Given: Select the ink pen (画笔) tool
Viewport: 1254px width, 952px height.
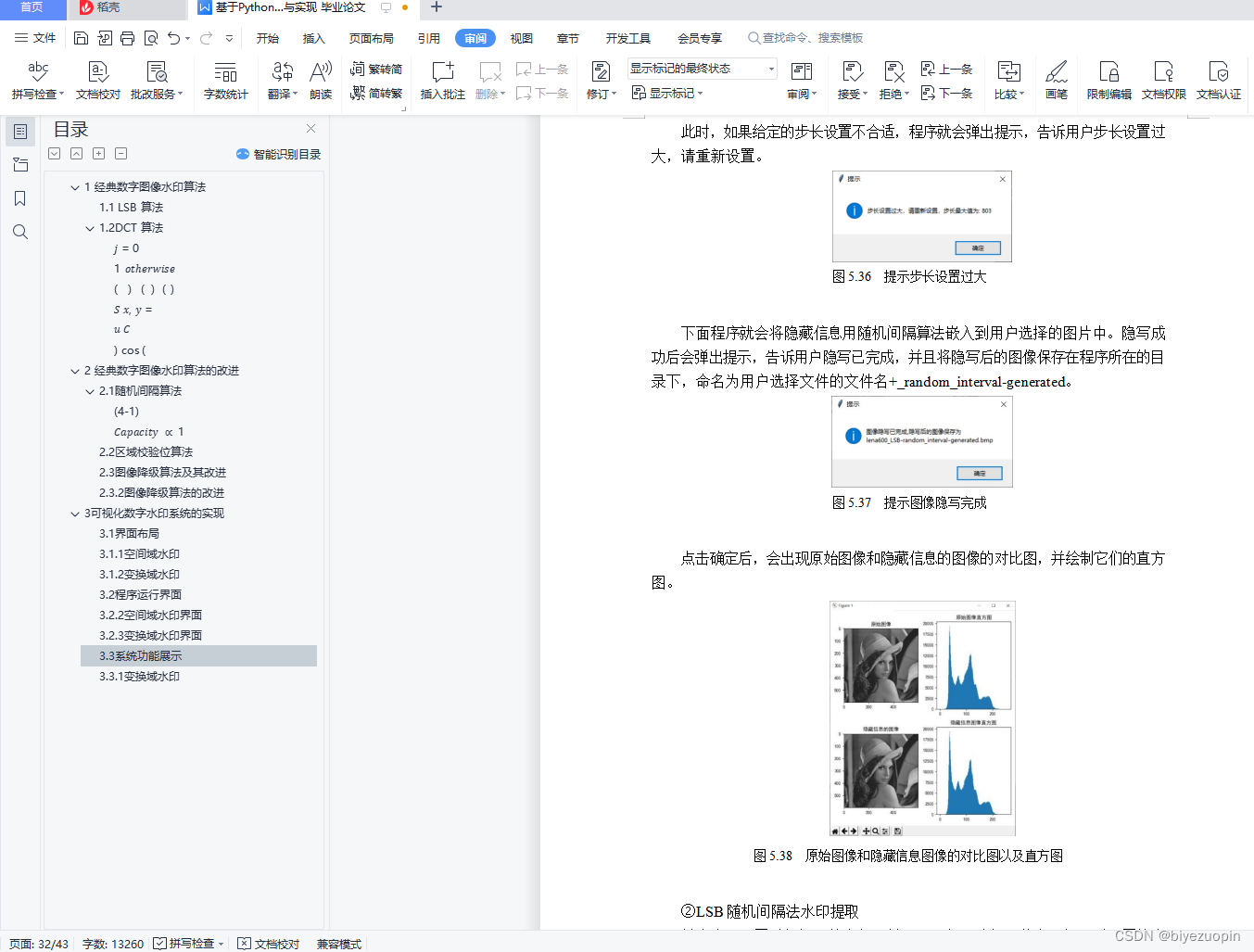Looking at the screenshot, I should pyautogui.click(x=1057, y=79).
